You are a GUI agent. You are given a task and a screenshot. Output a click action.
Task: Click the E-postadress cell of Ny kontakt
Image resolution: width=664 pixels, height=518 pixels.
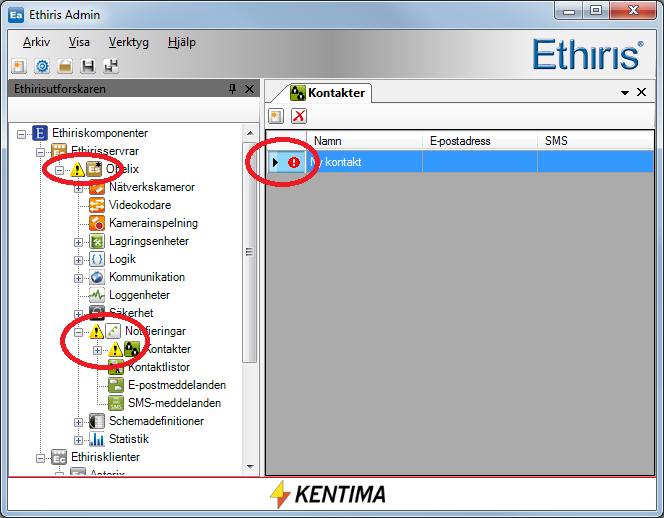tap(480, 162)
